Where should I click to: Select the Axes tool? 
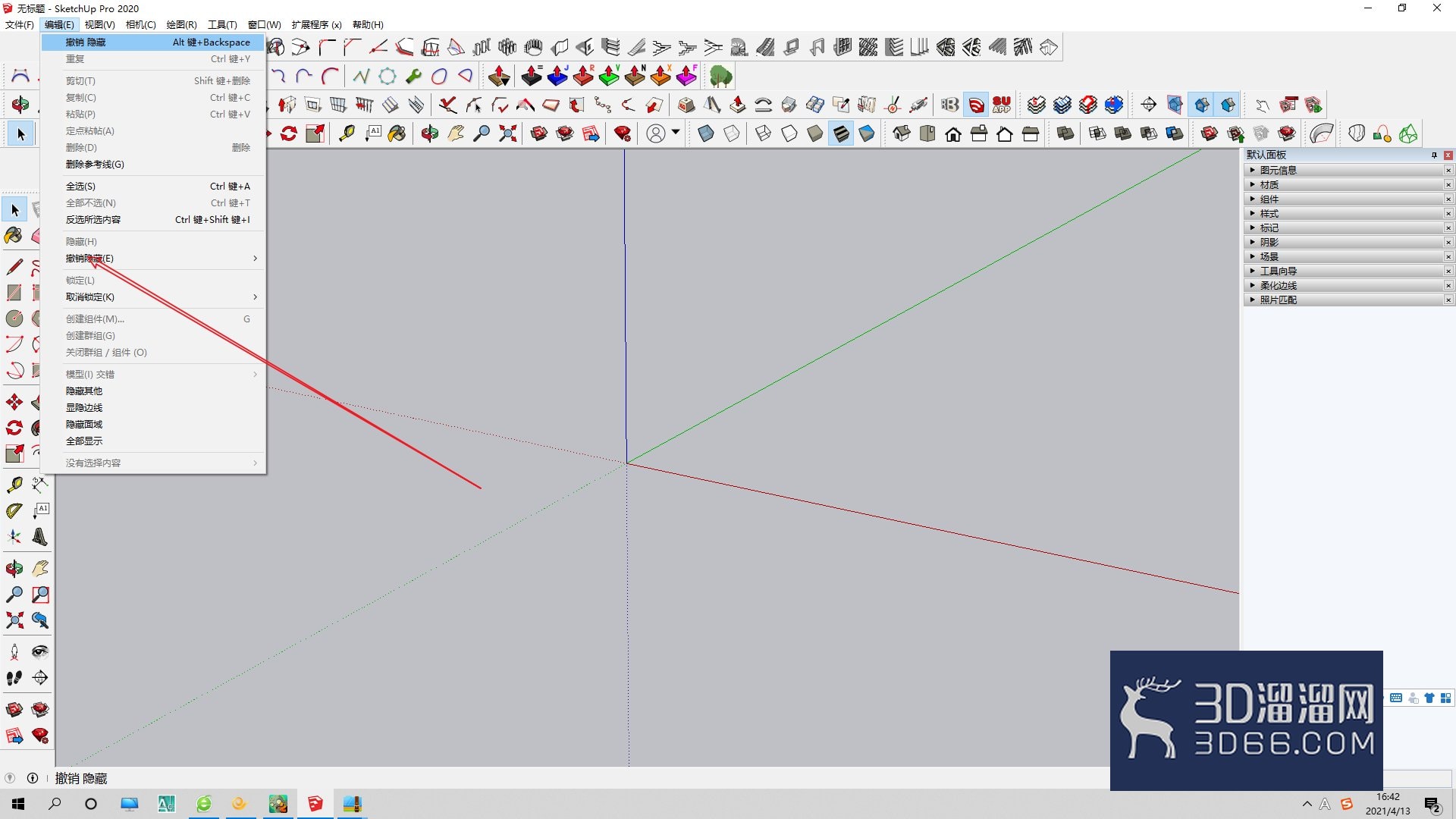pyautogui.click(x=14, y=537)
